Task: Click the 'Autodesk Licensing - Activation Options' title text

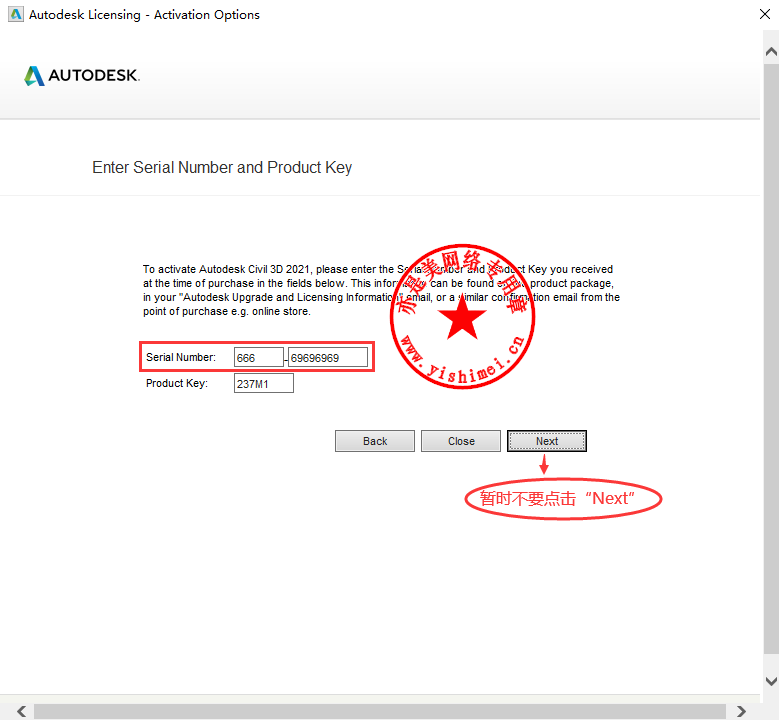Action: pos(144,15)
